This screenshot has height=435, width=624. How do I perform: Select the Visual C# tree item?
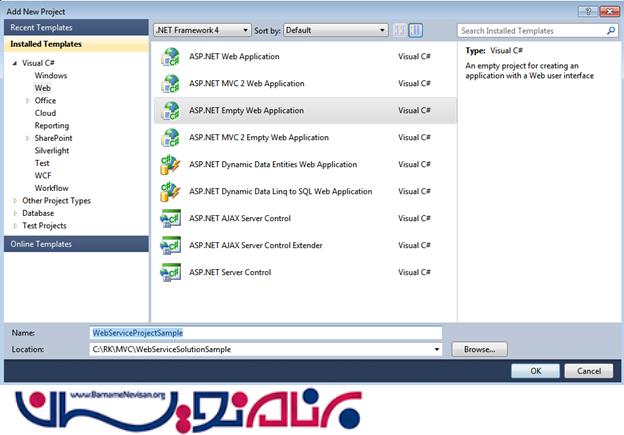(38, 63)
